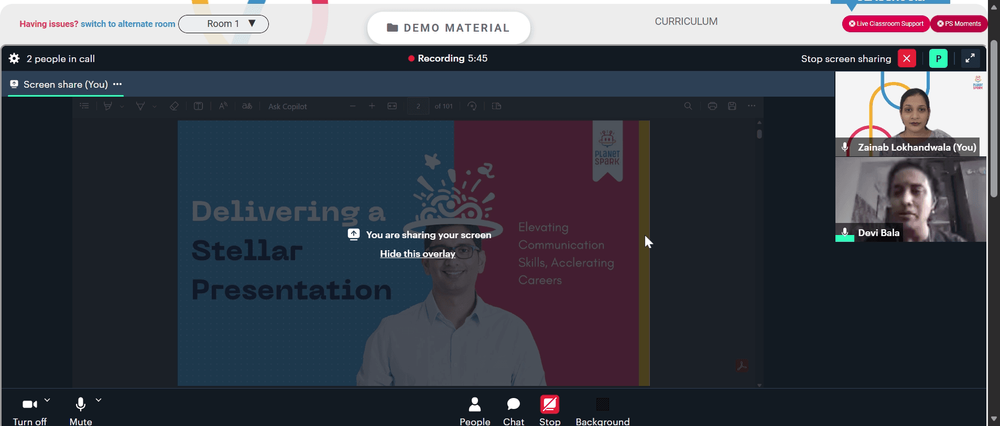Click PDF scrollbar down arrow
The height and width of the screenshot is (426, 1000).
[x=759, y=385]
